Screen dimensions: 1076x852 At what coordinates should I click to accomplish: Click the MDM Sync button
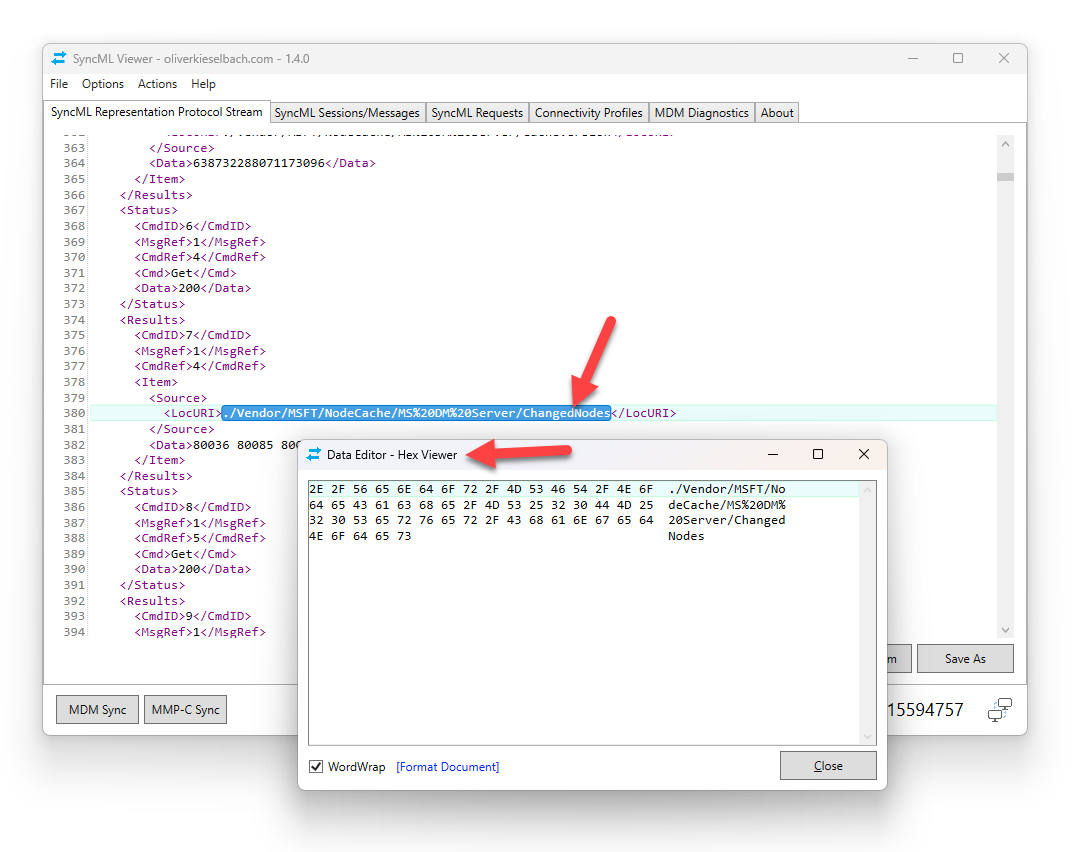click(x=97, y=708)
